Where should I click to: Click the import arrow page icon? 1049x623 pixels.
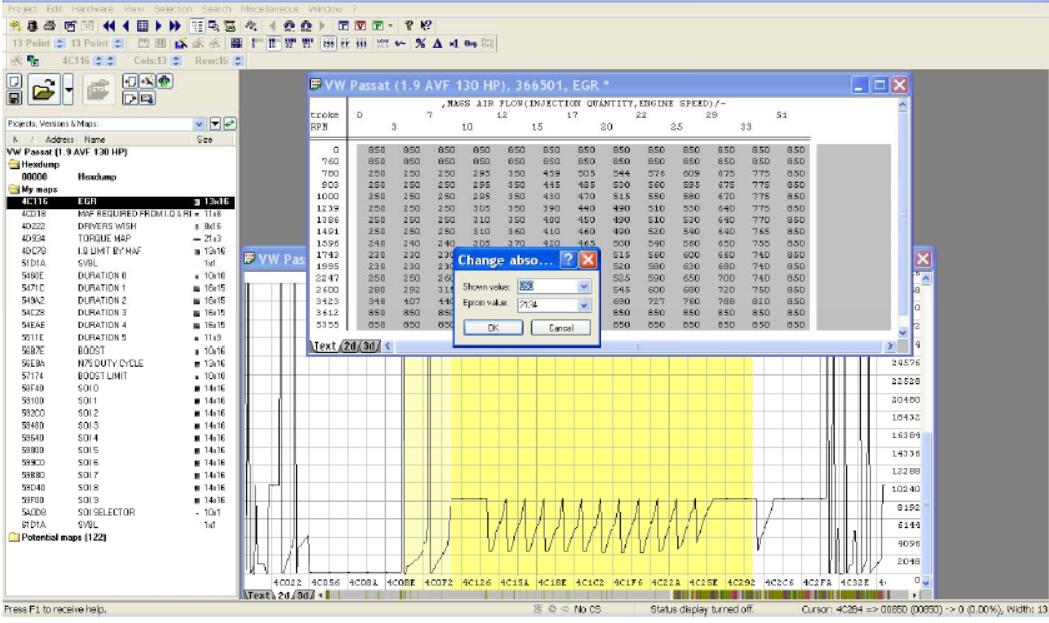[x=130, y=82]
